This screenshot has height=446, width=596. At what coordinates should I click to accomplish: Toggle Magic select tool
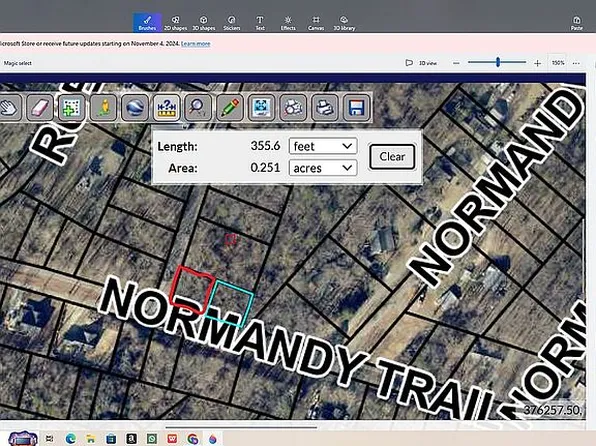(x=17, y=63)
